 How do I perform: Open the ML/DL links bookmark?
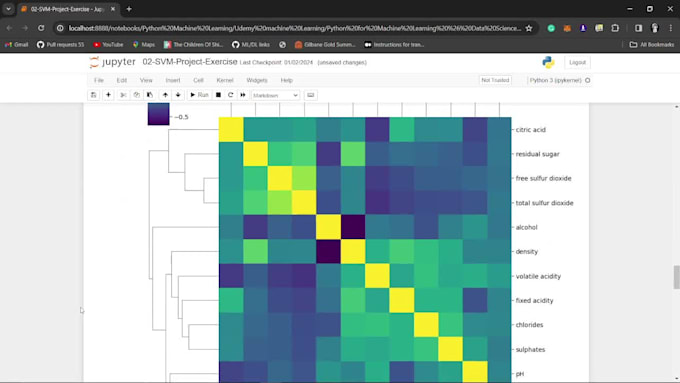[x=251, y=45]
